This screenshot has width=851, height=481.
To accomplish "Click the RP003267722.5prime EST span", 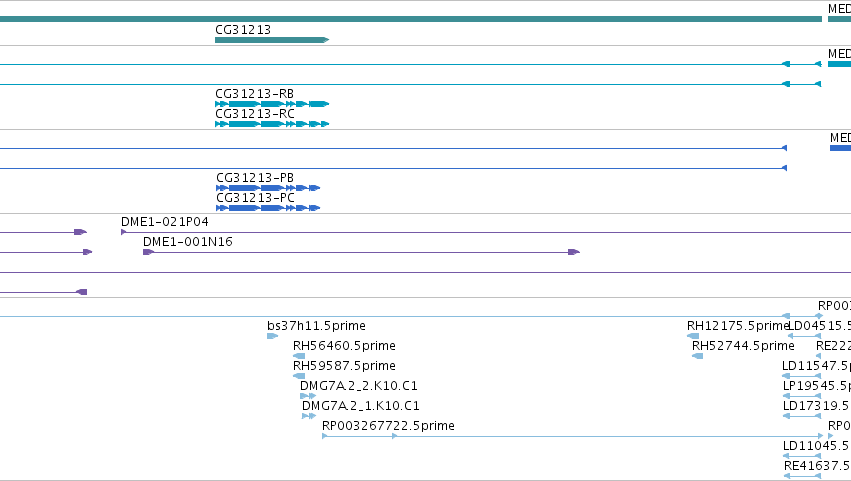I will (x=573, y=436).
